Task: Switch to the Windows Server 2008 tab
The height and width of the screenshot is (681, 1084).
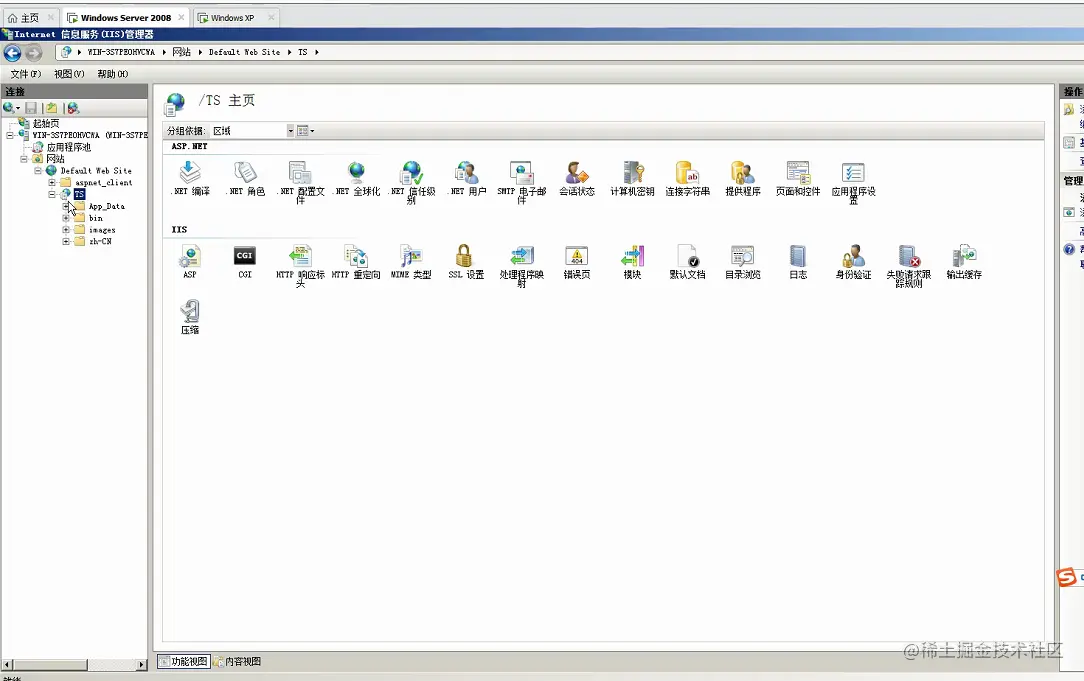Action: click(126, 18)
